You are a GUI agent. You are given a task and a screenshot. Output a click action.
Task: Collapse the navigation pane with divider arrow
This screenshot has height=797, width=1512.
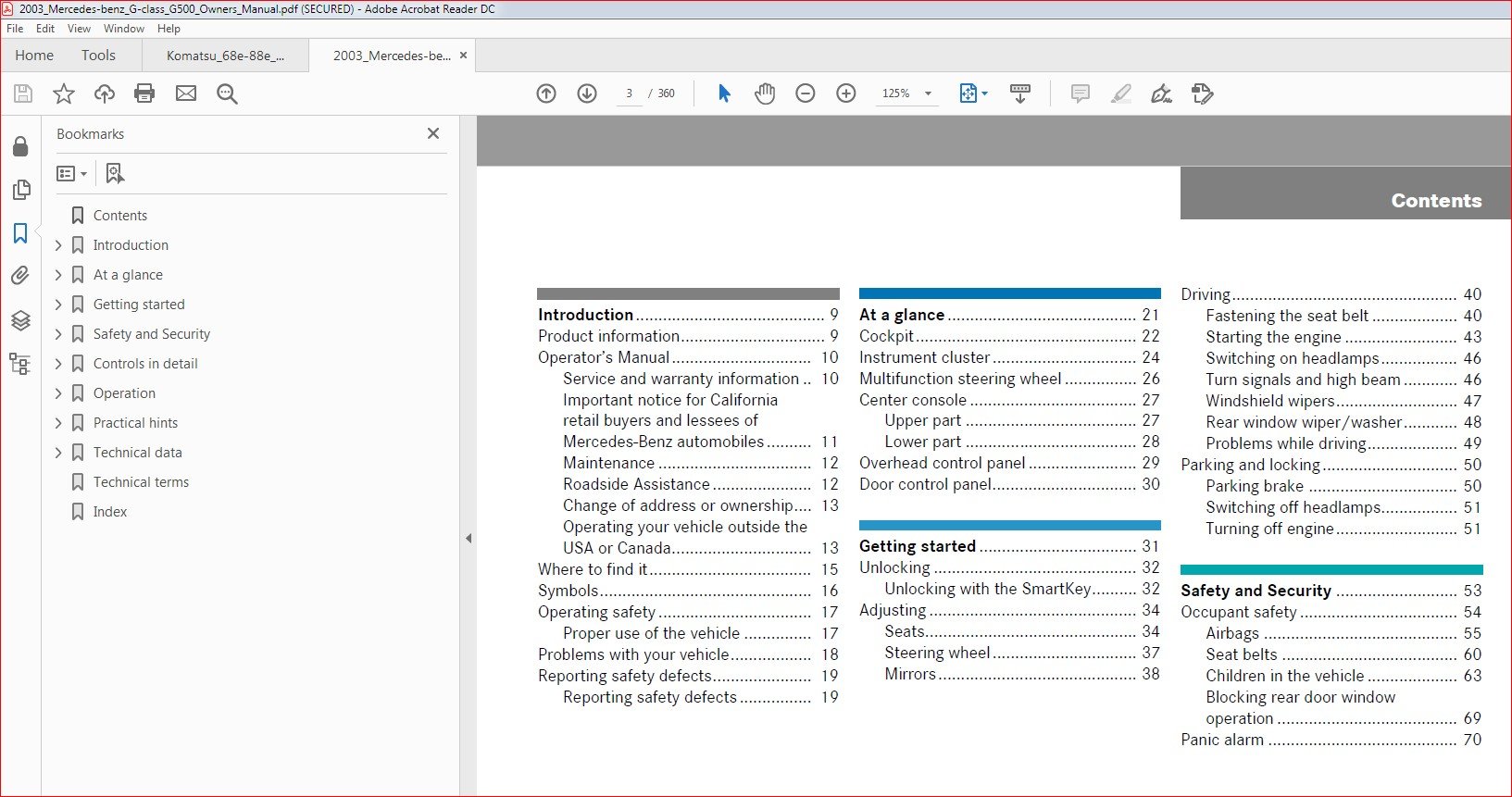469,538
